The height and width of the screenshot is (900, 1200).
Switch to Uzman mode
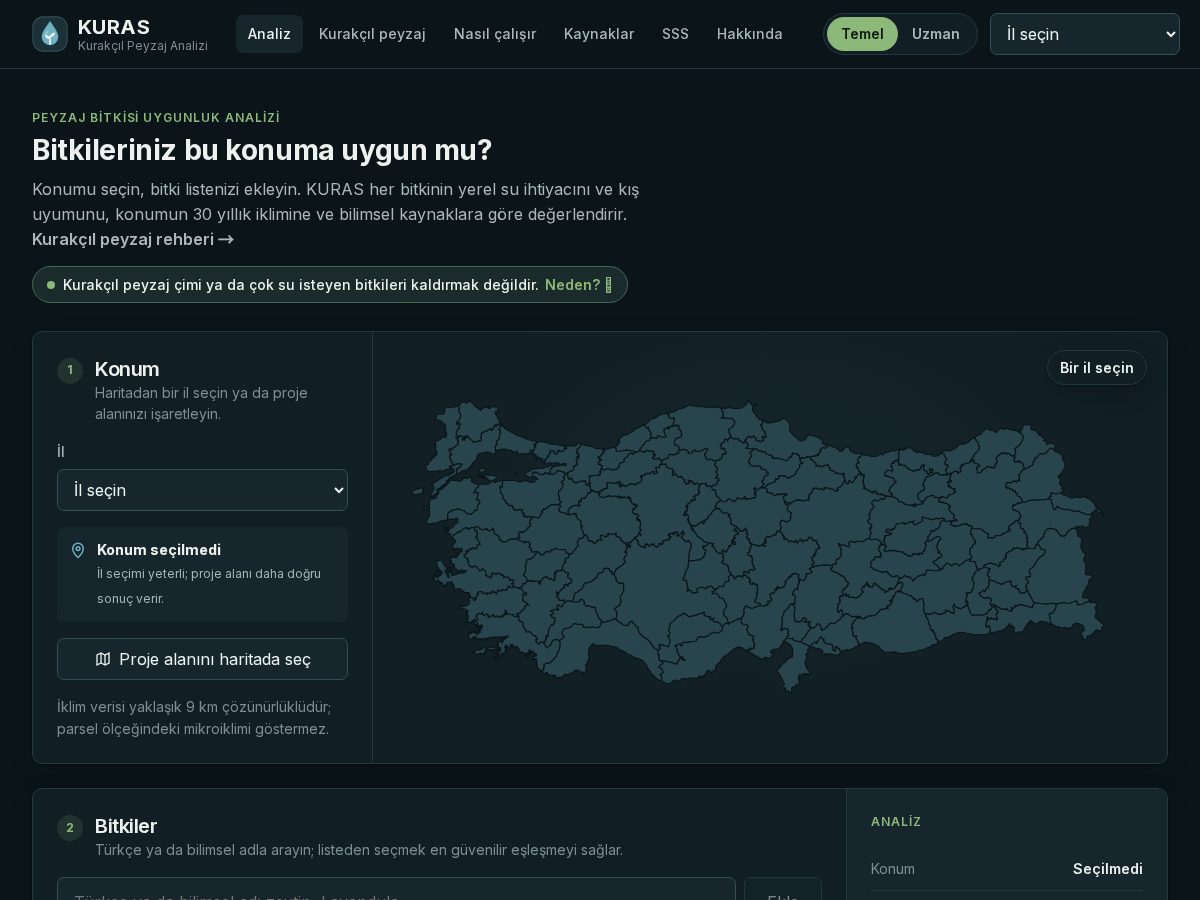(936, 34)
